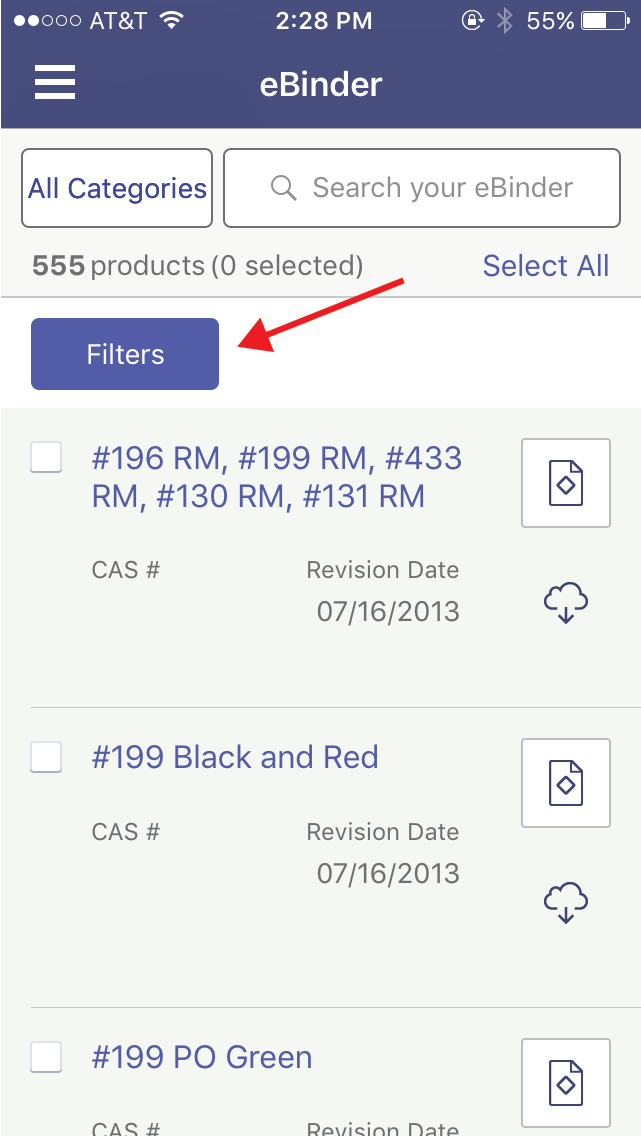641x1136 pixels.
Task: Tap the search magnifier icon
Action: pyautogui.click(x=284, y=188)
